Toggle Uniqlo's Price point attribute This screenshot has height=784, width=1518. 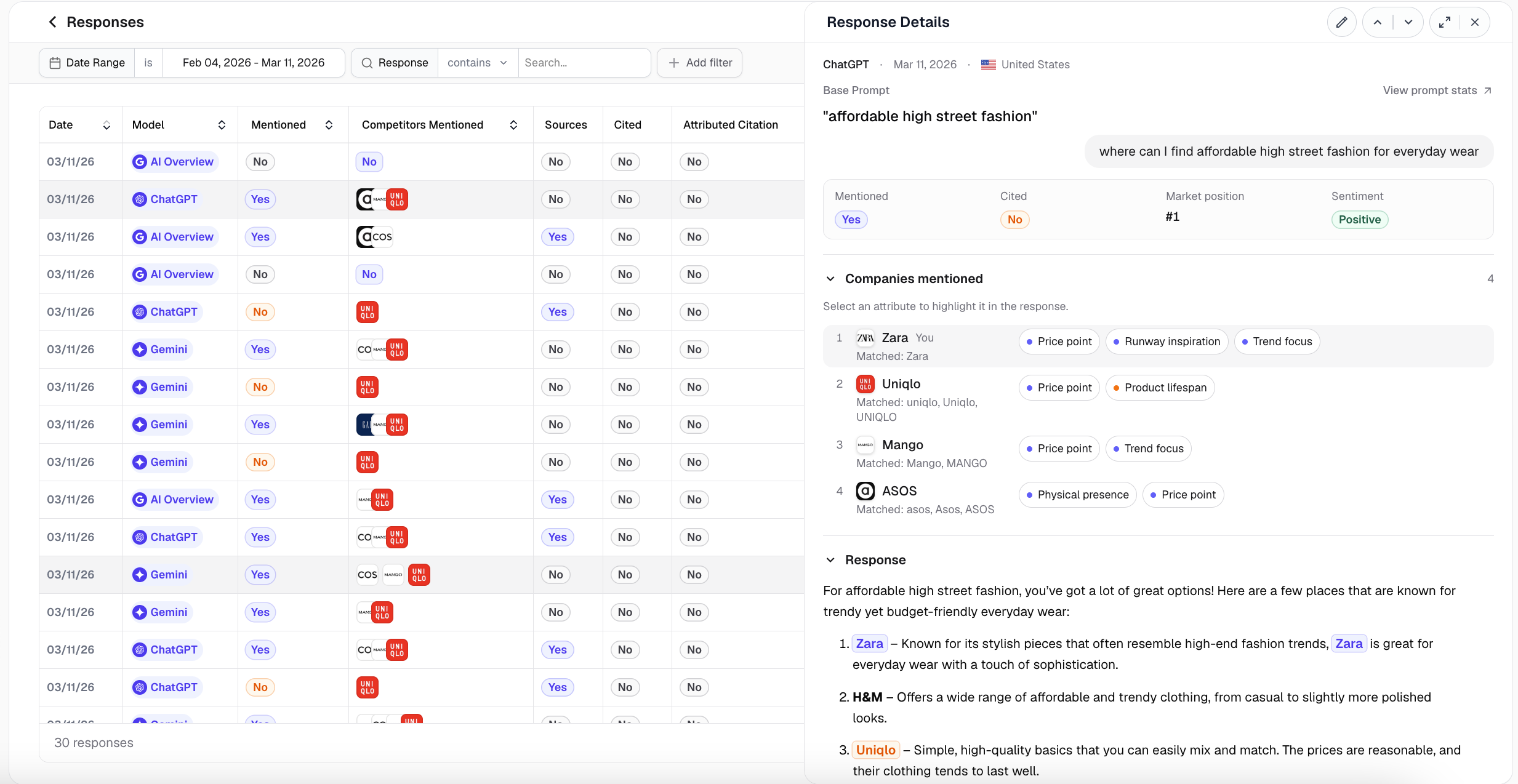[x=1059, y=388]
